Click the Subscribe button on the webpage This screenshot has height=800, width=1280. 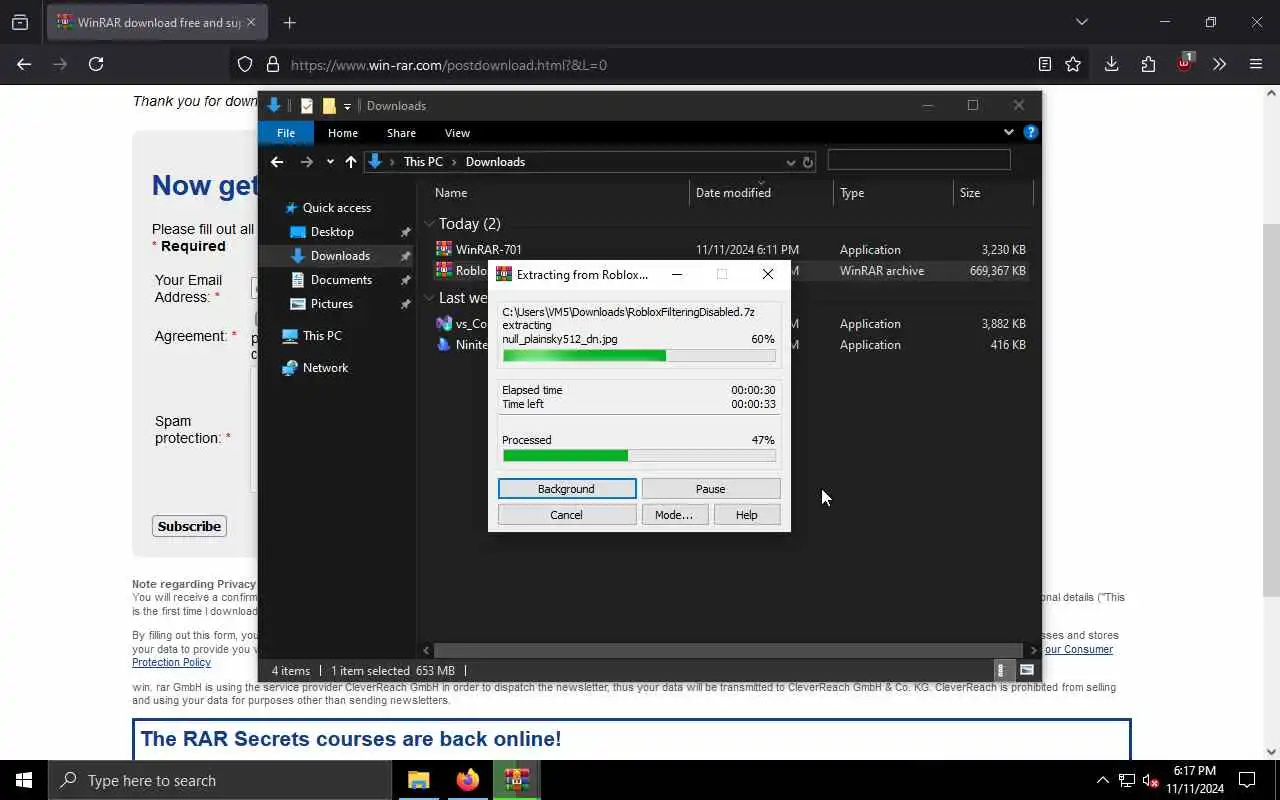pos(189,526)
